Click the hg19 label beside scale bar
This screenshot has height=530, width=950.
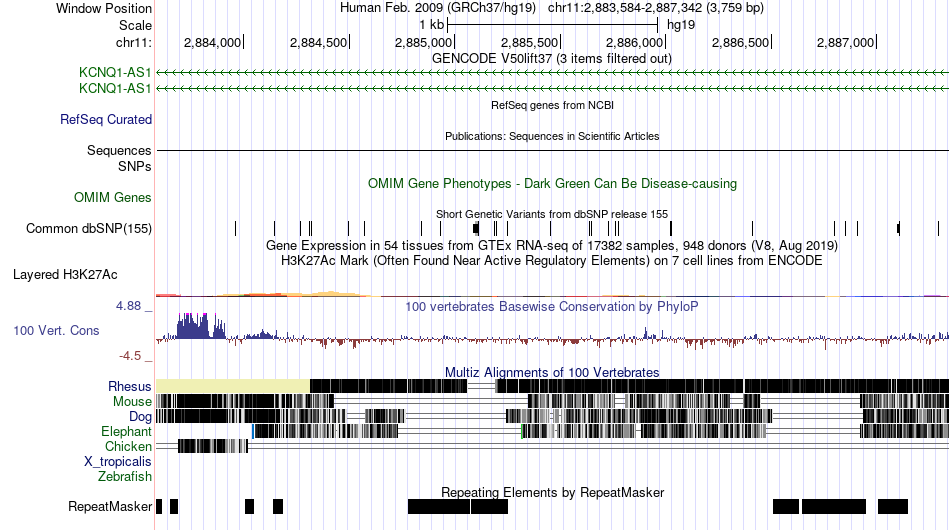(681, 25)
